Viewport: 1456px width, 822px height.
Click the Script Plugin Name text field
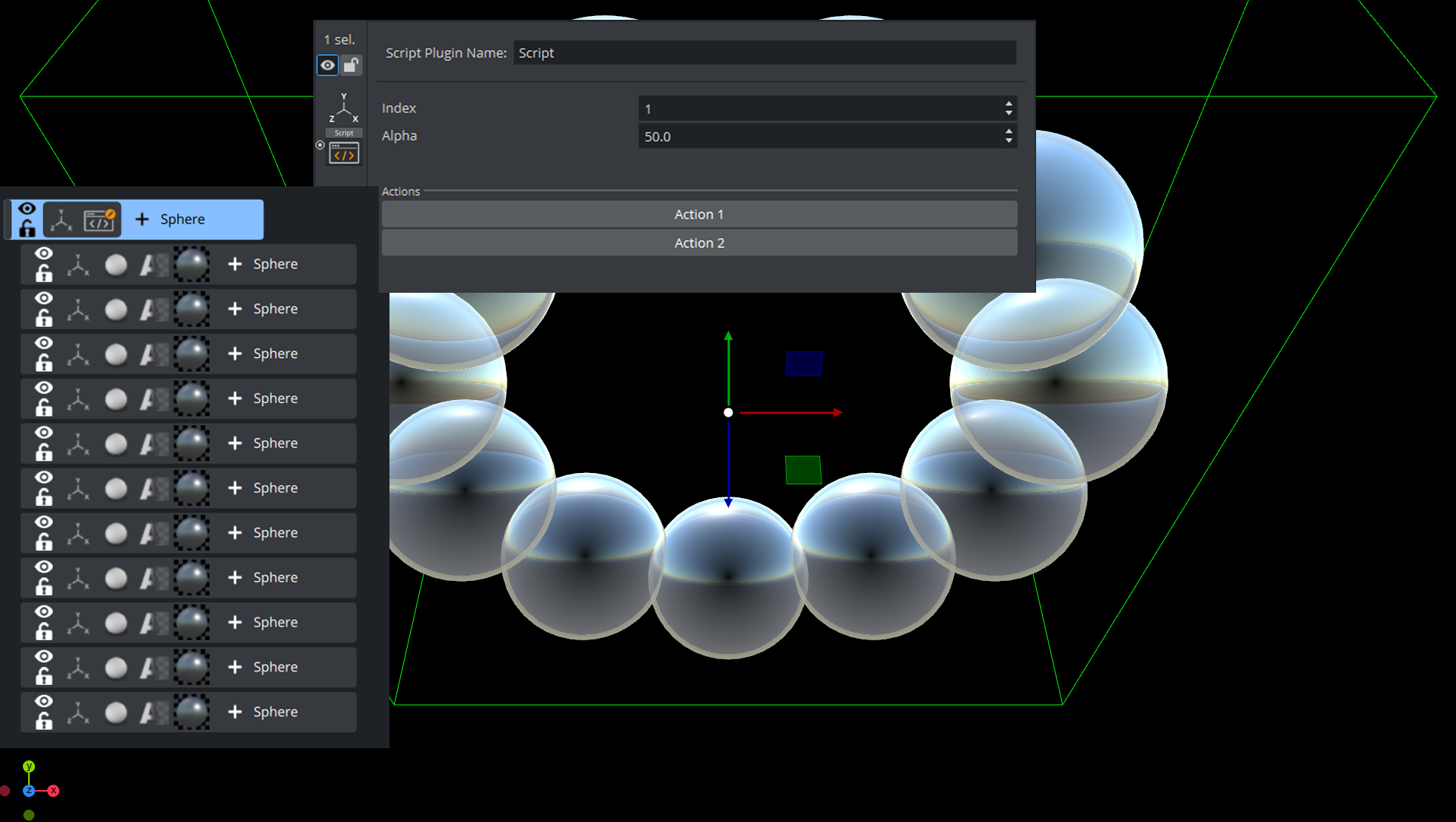tap(764, 53)
